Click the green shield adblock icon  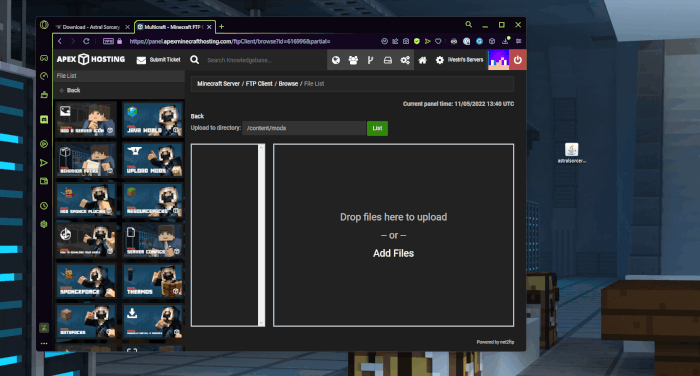coord(417,41)
